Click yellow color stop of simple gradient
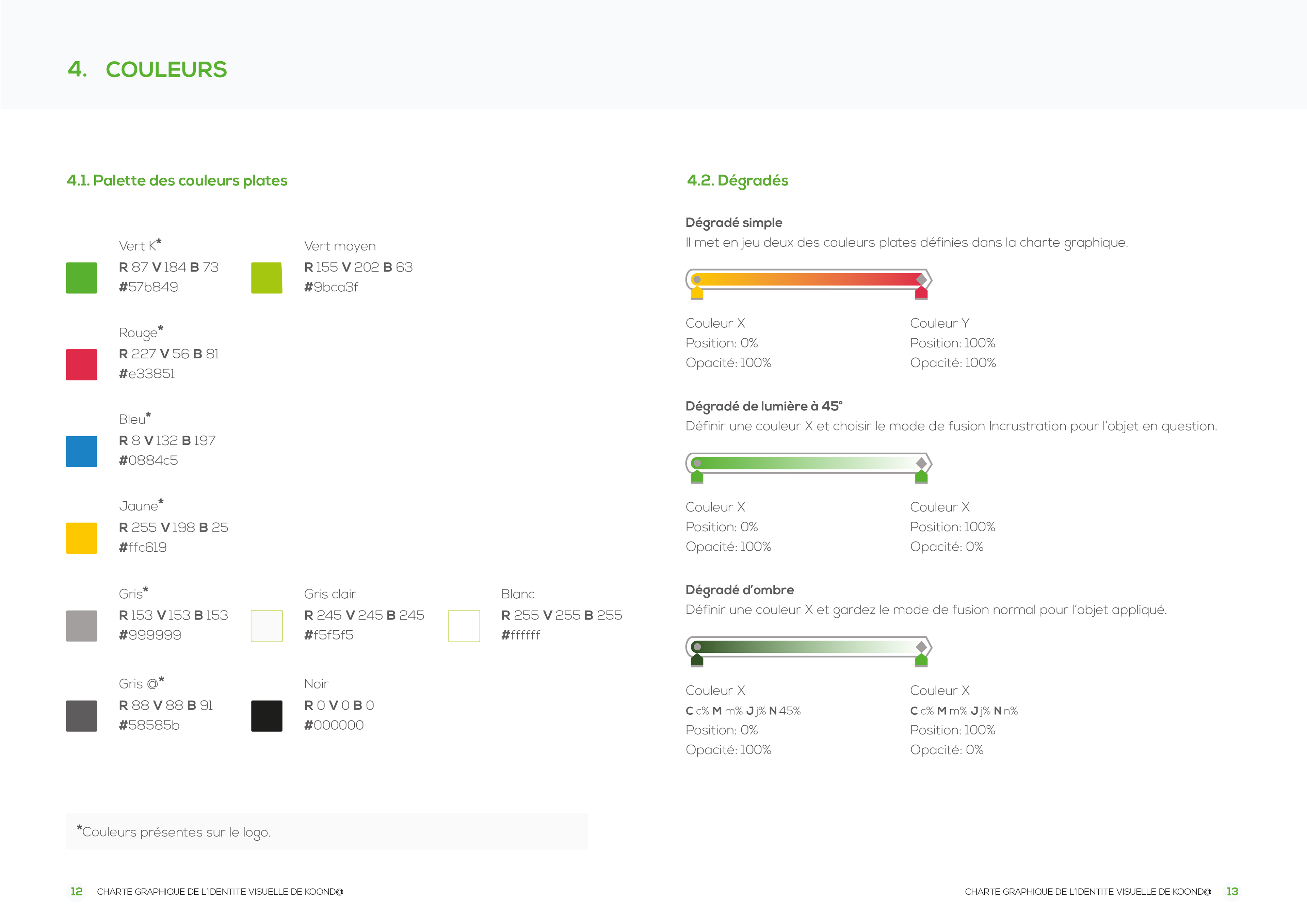 (697, 294)
